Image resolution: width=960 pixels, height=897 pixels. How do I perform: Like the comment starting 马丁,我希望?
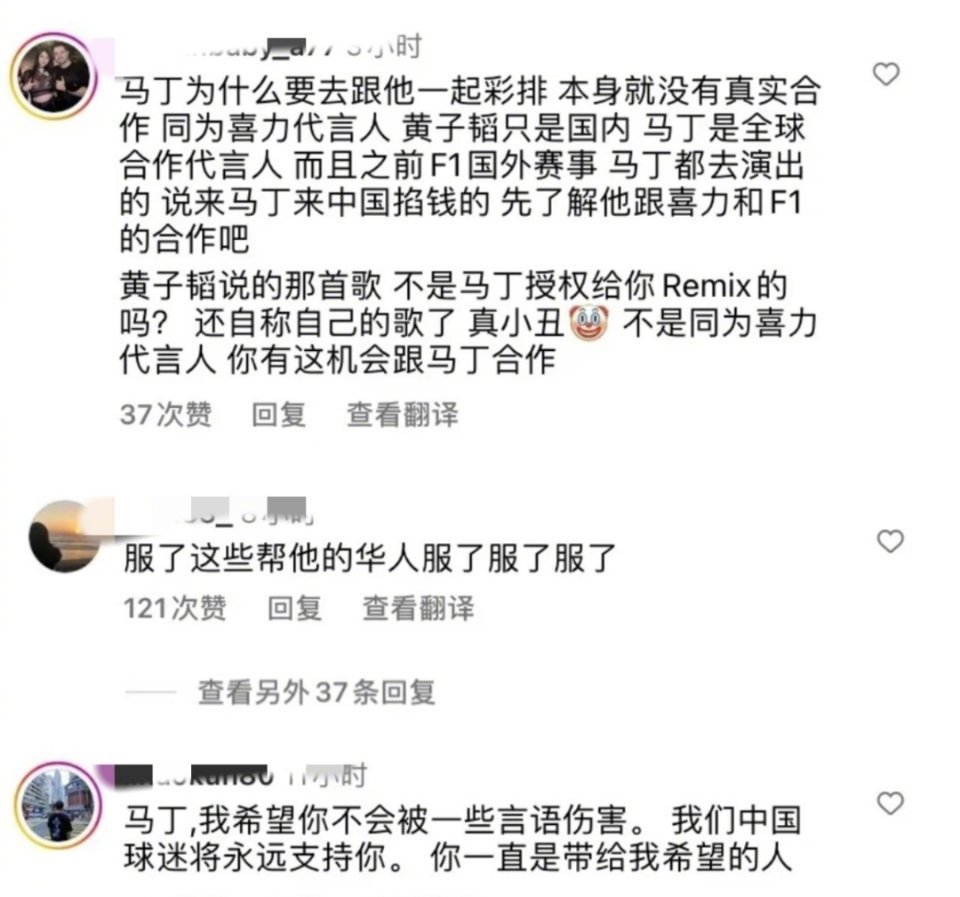pyautogui.click(x=890, y=803)
